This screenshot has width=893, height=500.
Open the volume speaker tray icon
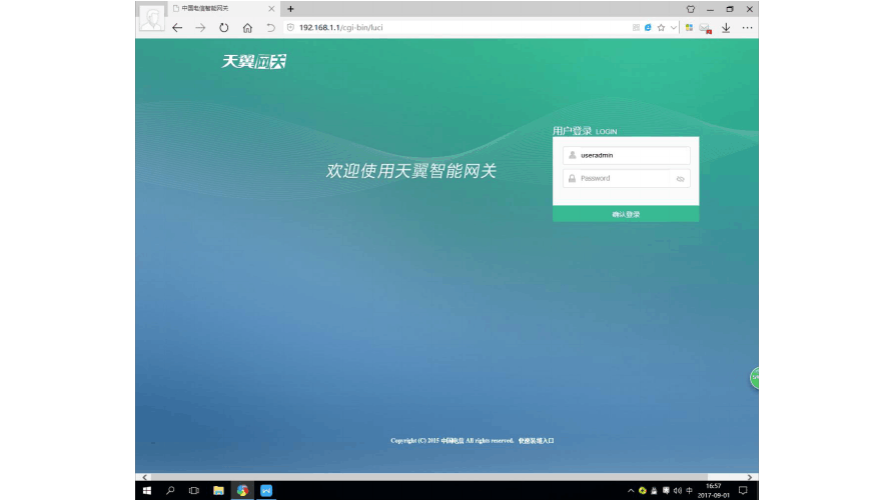click(678, 490)
